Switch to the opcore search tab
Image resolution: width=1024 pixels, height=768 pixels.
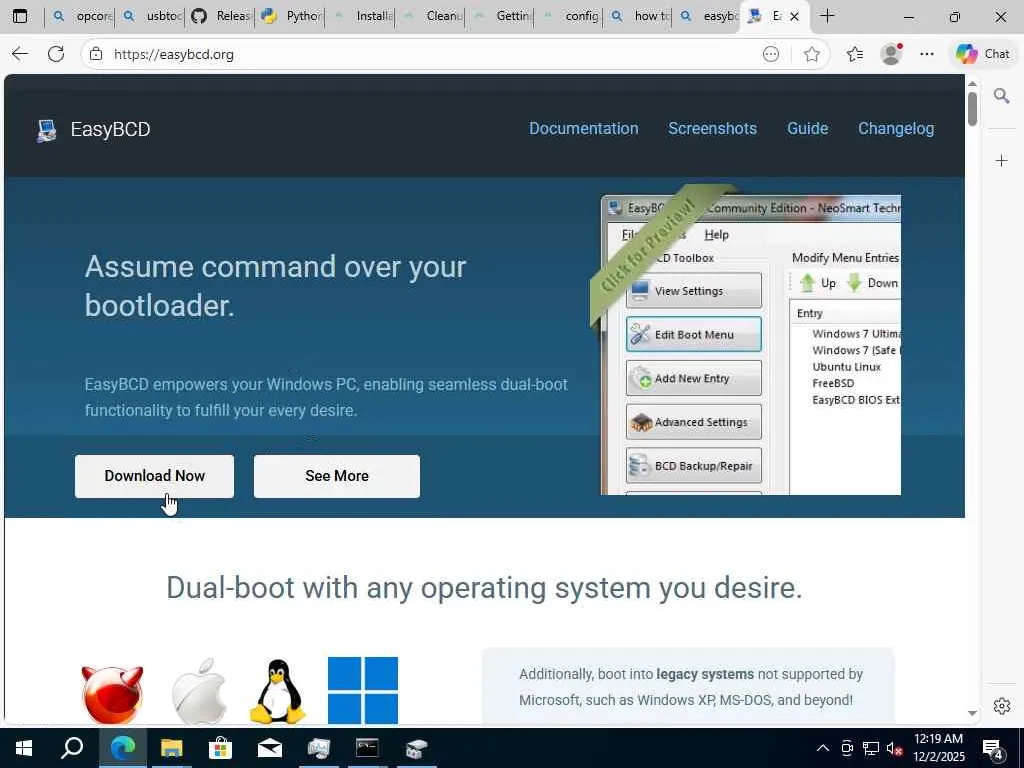pos(82,16)
